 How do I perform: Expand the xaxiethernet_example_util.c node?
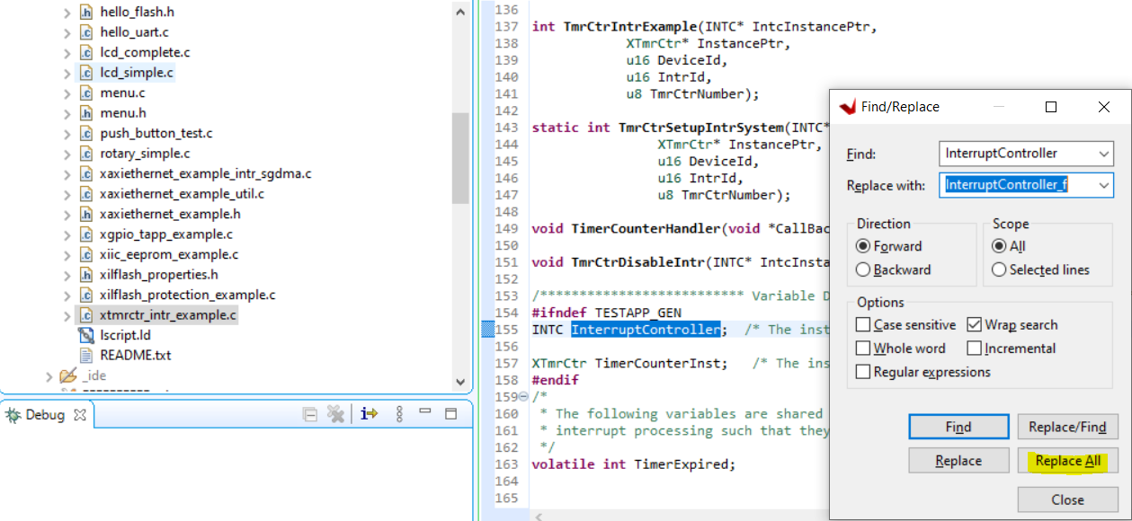(x=67, y=194)
